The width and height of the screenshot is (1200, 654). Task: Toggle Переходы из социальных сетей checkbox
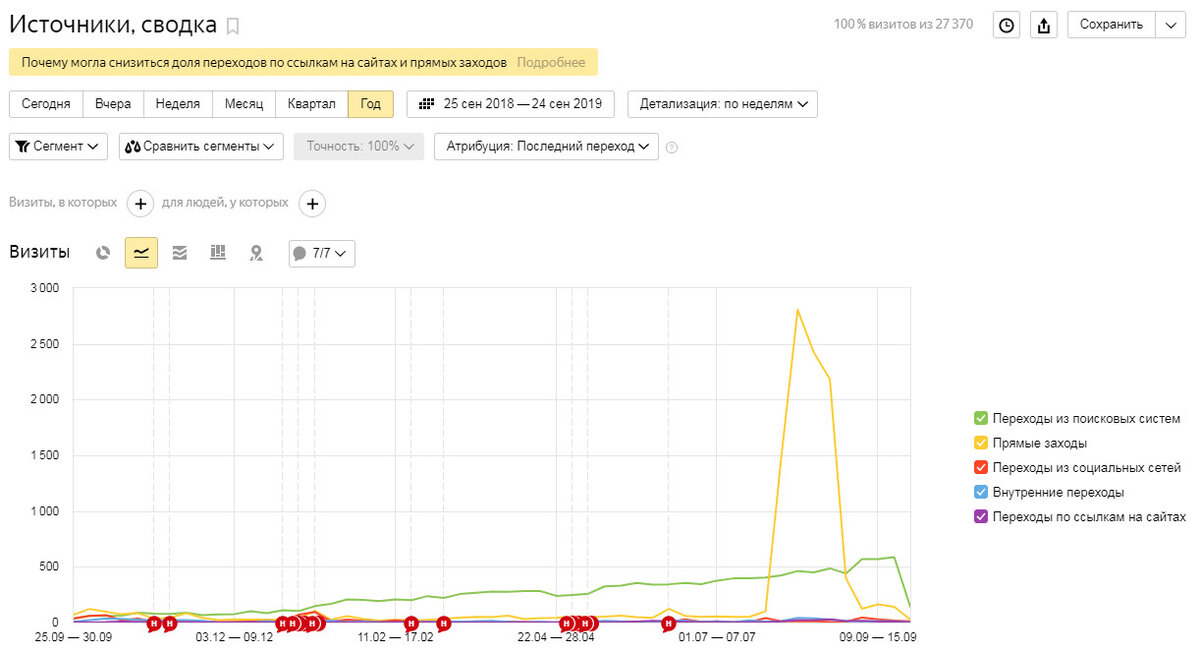tap(981, 467)
